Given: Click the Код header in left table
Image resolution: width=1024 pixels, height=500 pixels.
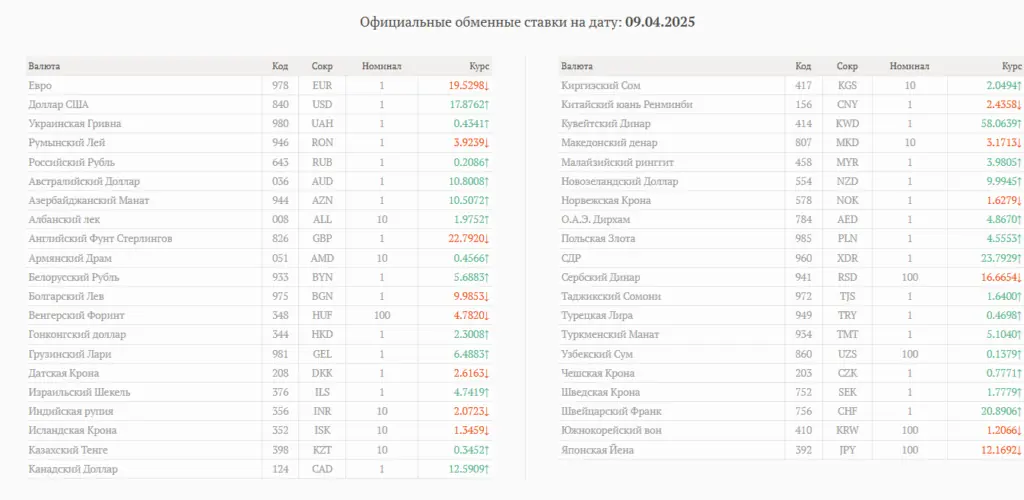Looking at the screenshot, I should 280,66.
